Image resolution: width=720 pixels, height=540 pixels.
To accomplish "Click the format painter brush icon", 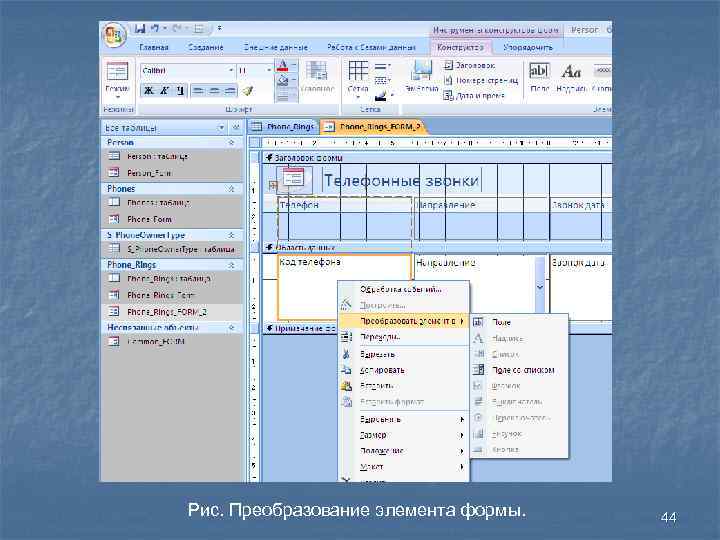I will pyautogui.click(x=248, y=90).
